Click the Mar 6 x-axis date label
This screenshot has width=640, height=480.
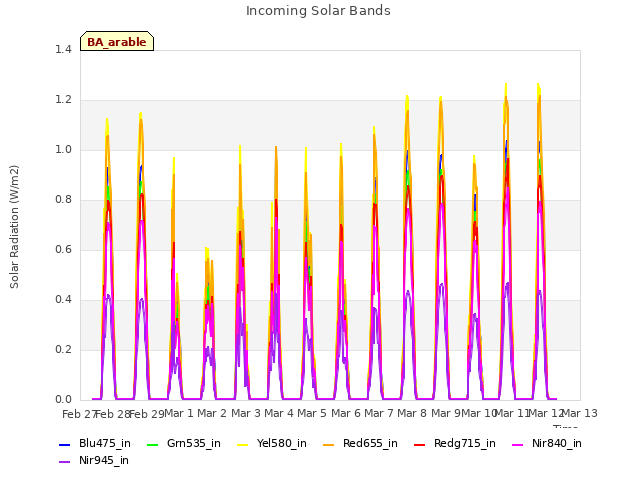346,413
